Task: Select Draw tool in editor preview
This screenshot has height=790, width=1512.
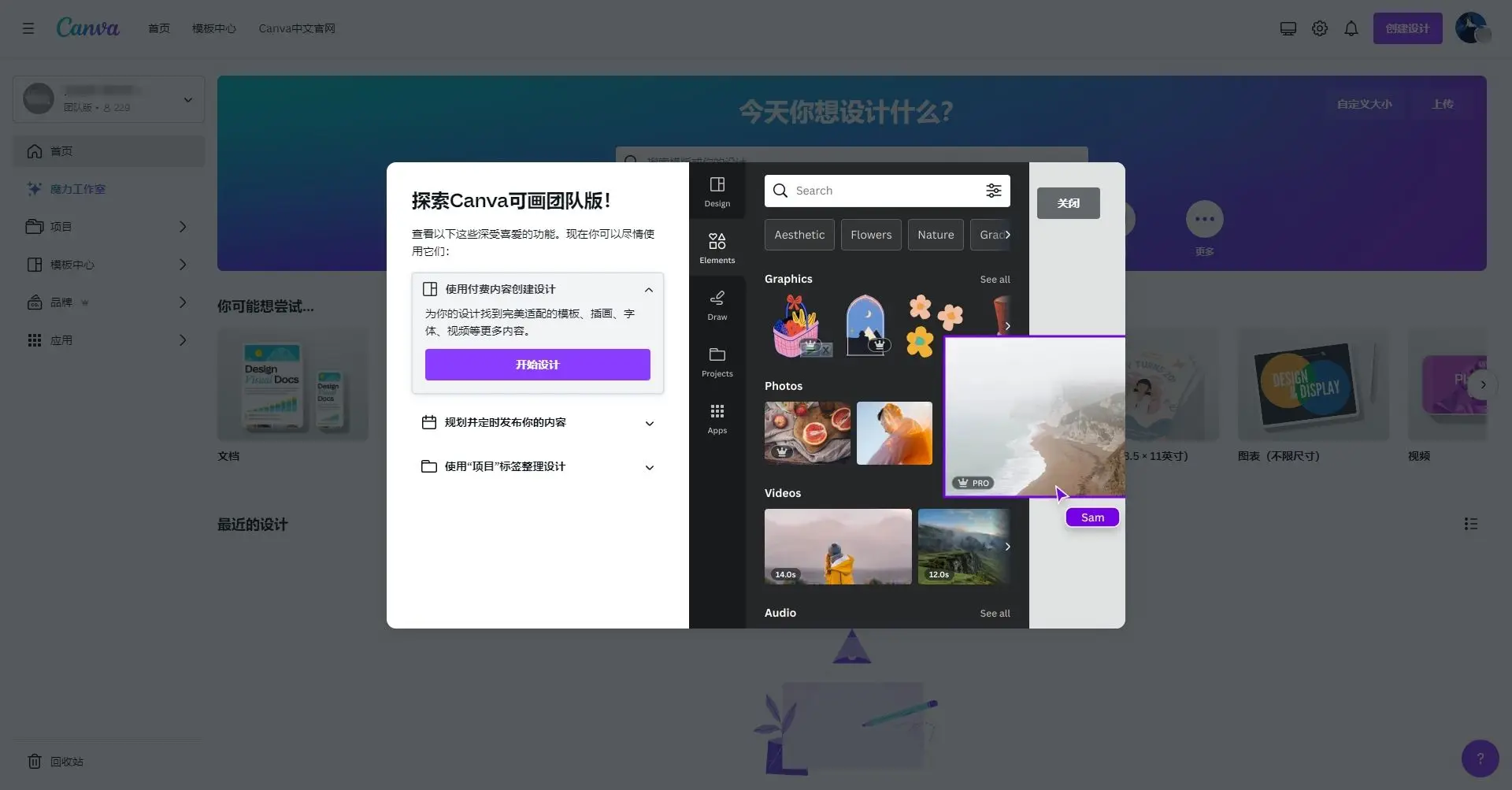Action: (x=717, y=305)
